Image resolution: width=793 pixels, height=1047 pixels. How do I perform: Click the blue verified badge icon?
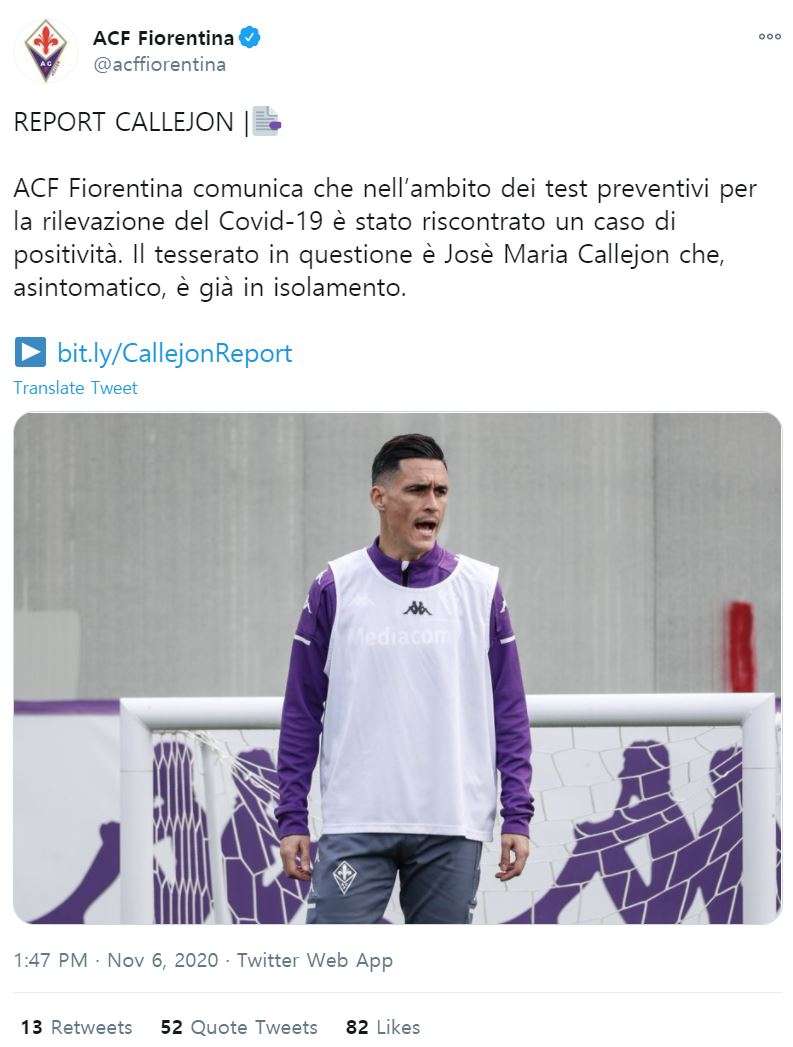point(250,37)
